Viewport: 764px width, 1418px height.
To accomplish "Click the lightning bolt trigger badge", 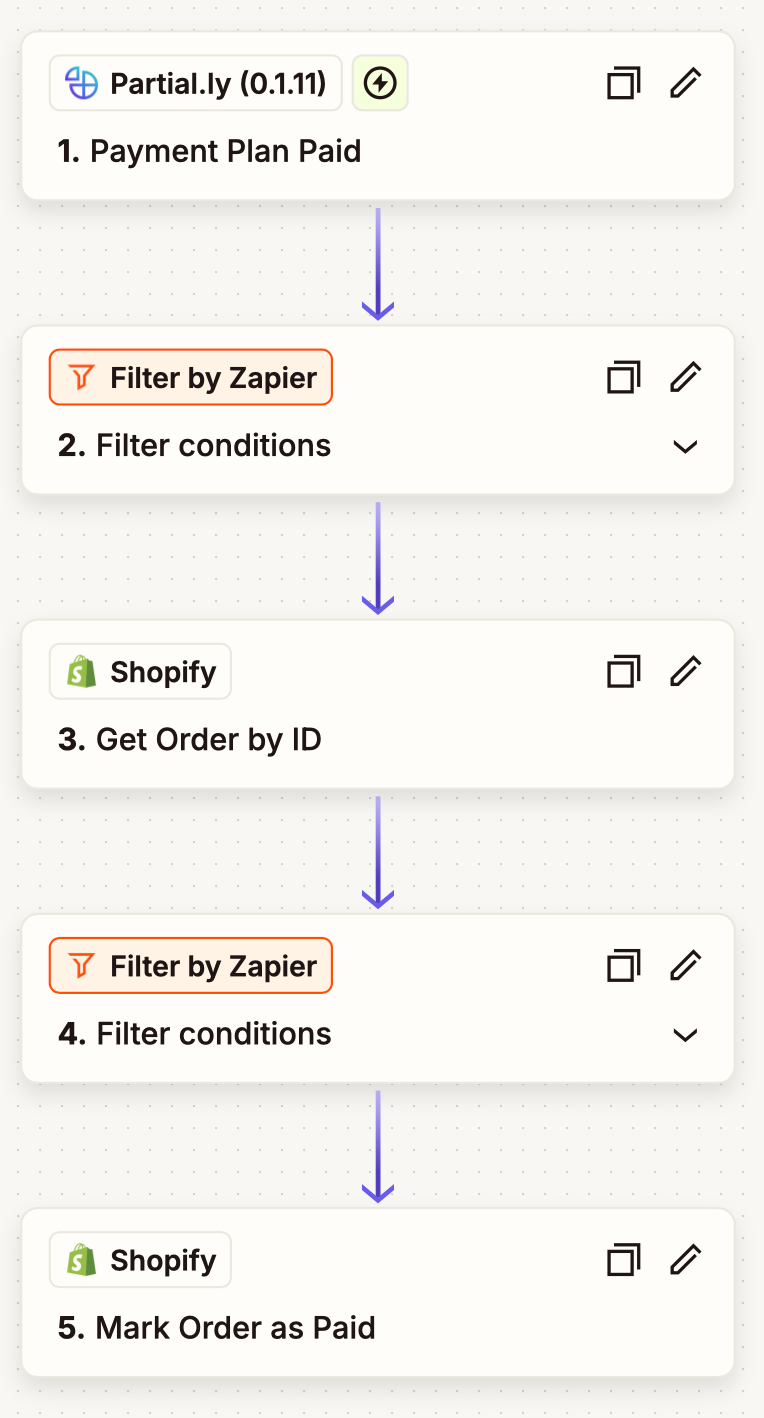I will [380, 83].
